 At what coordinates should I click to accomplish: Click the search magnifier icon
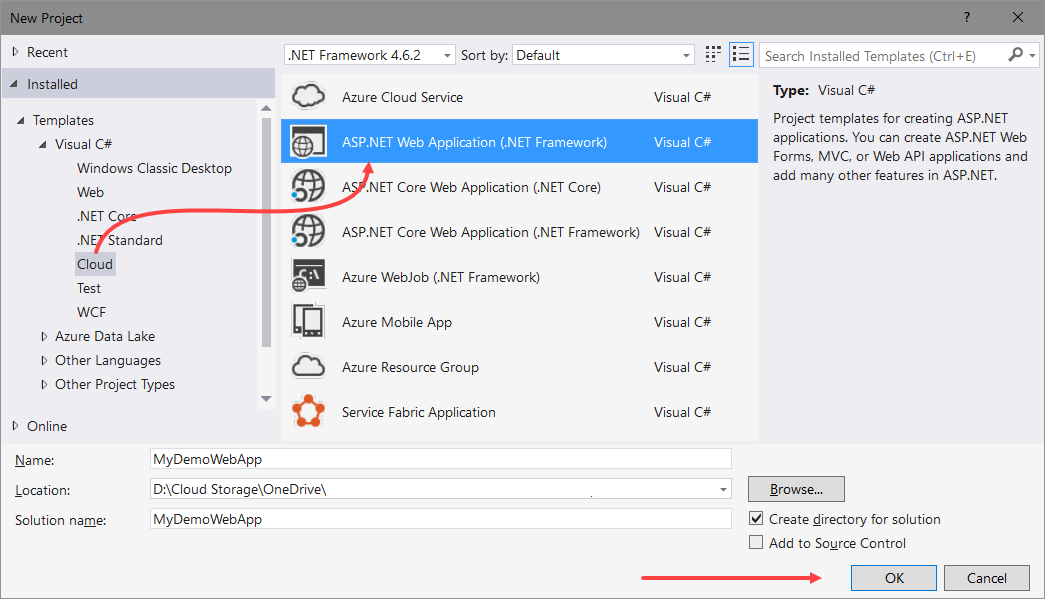point(1014,55)
